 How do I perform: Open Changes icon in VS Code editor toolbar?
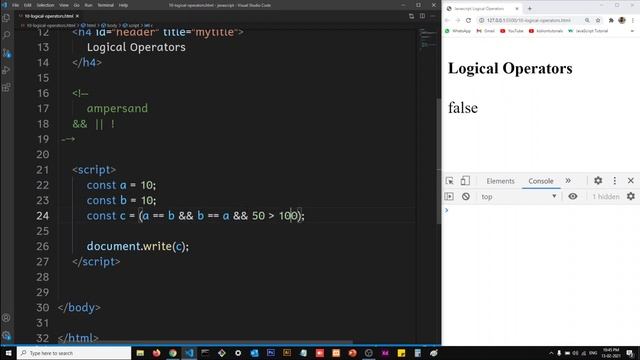pos(411,16)
